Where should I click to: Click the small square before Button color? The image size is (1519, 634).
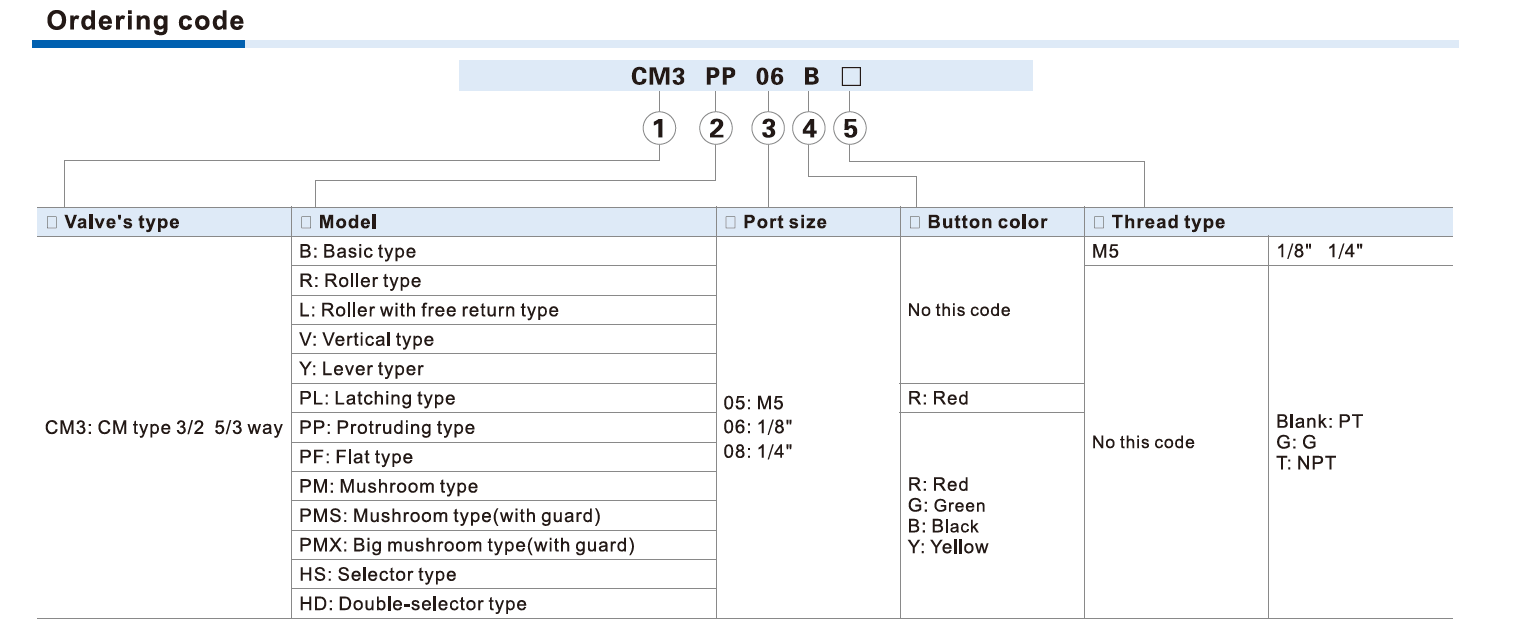(x=915, y=223)
